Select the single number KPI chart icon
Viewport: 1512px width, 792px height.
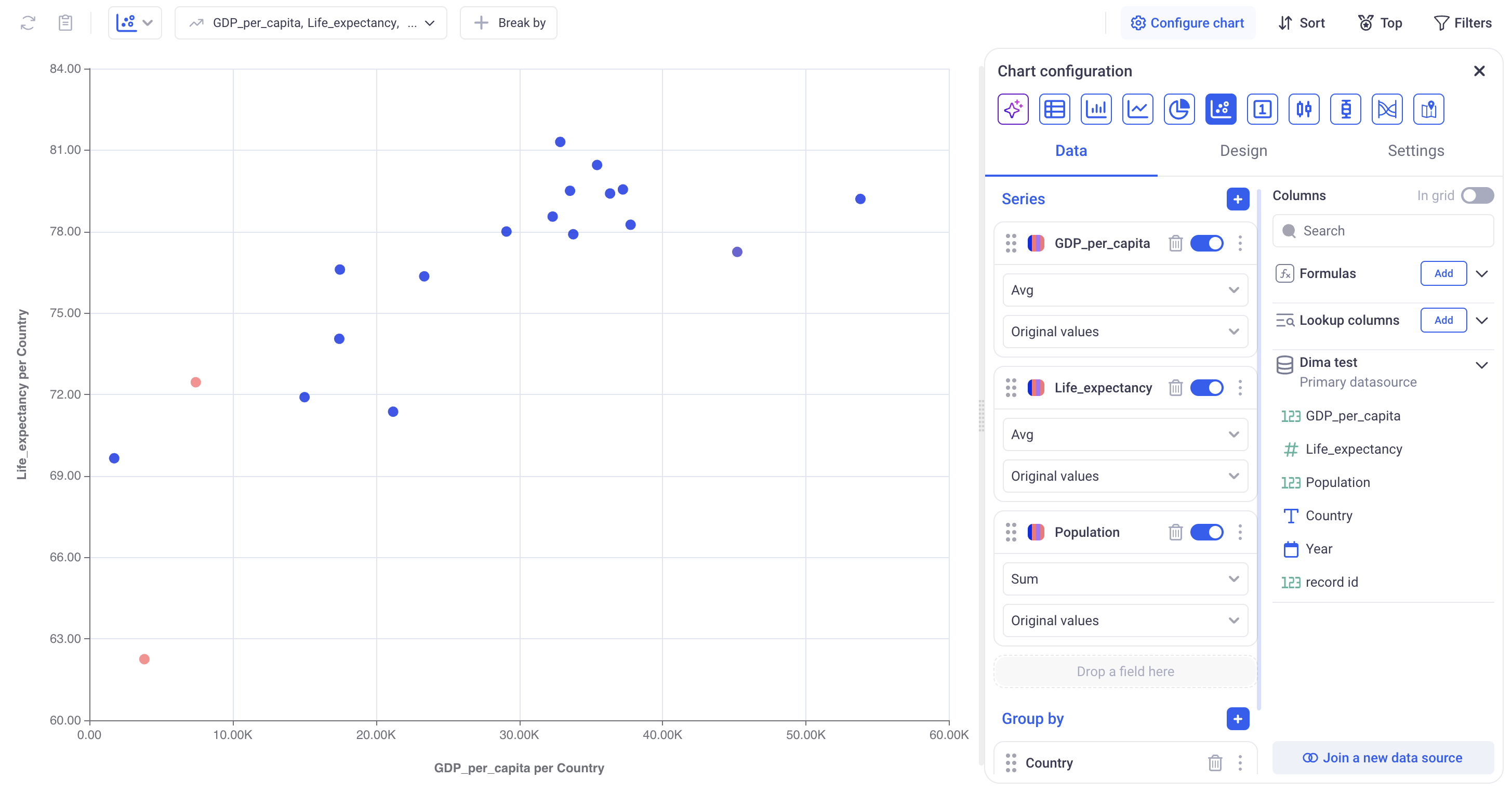1262,109
